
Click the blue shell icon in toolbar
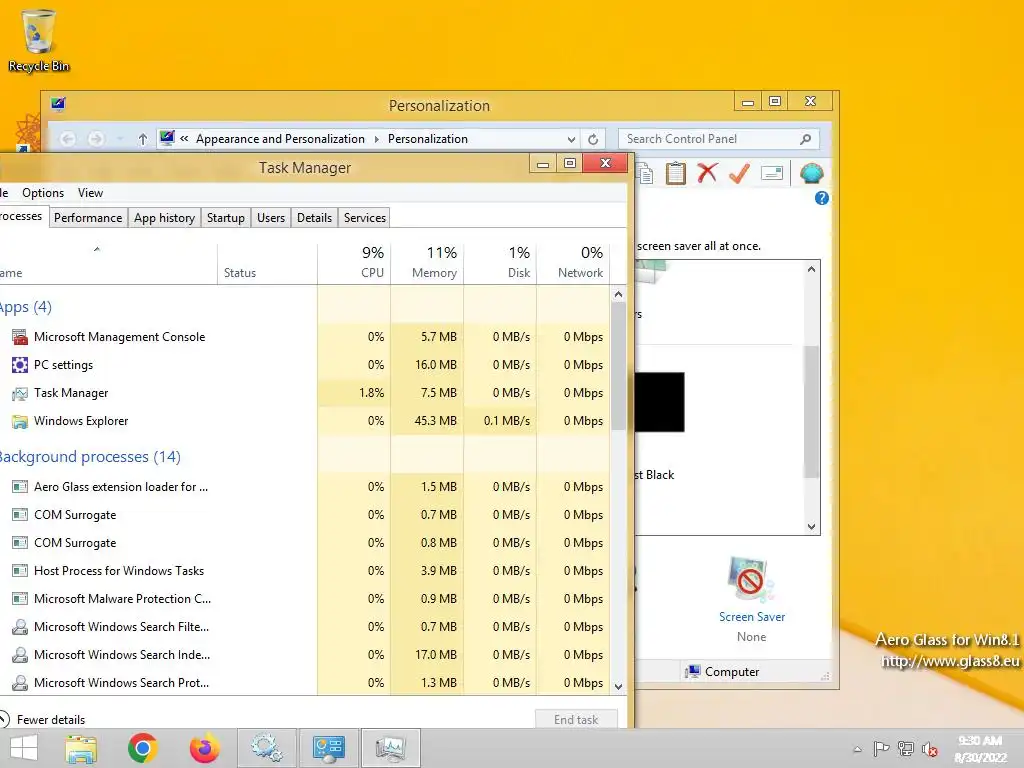[811, 173]
